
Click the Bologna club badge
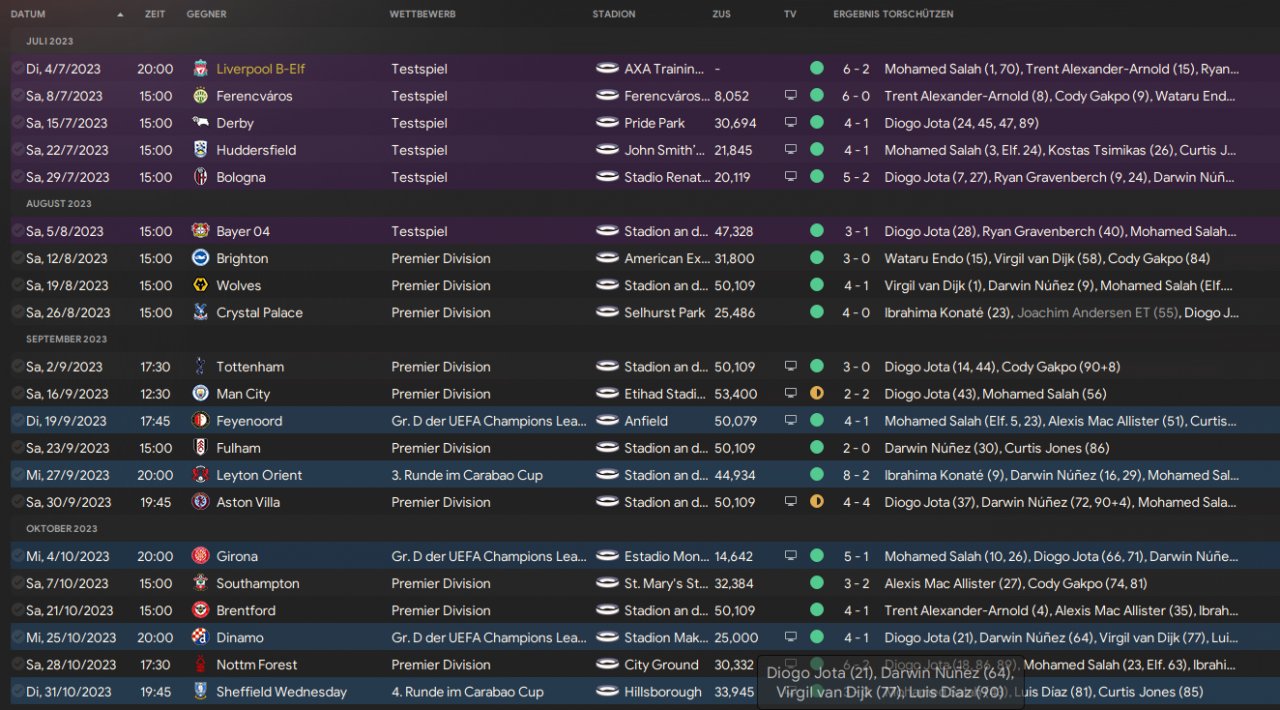click(x=200, y=177)
